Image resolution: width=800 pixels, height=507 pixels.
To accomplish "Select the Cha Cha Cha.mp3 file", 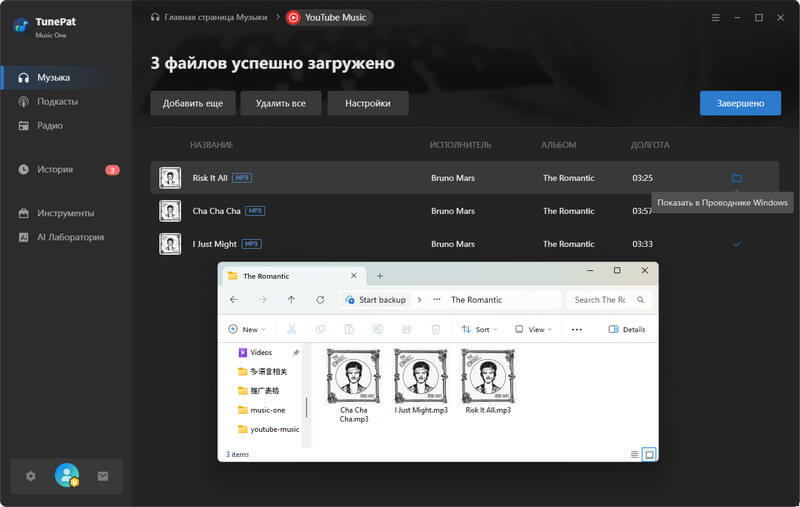I will click(x=354, y=386).
